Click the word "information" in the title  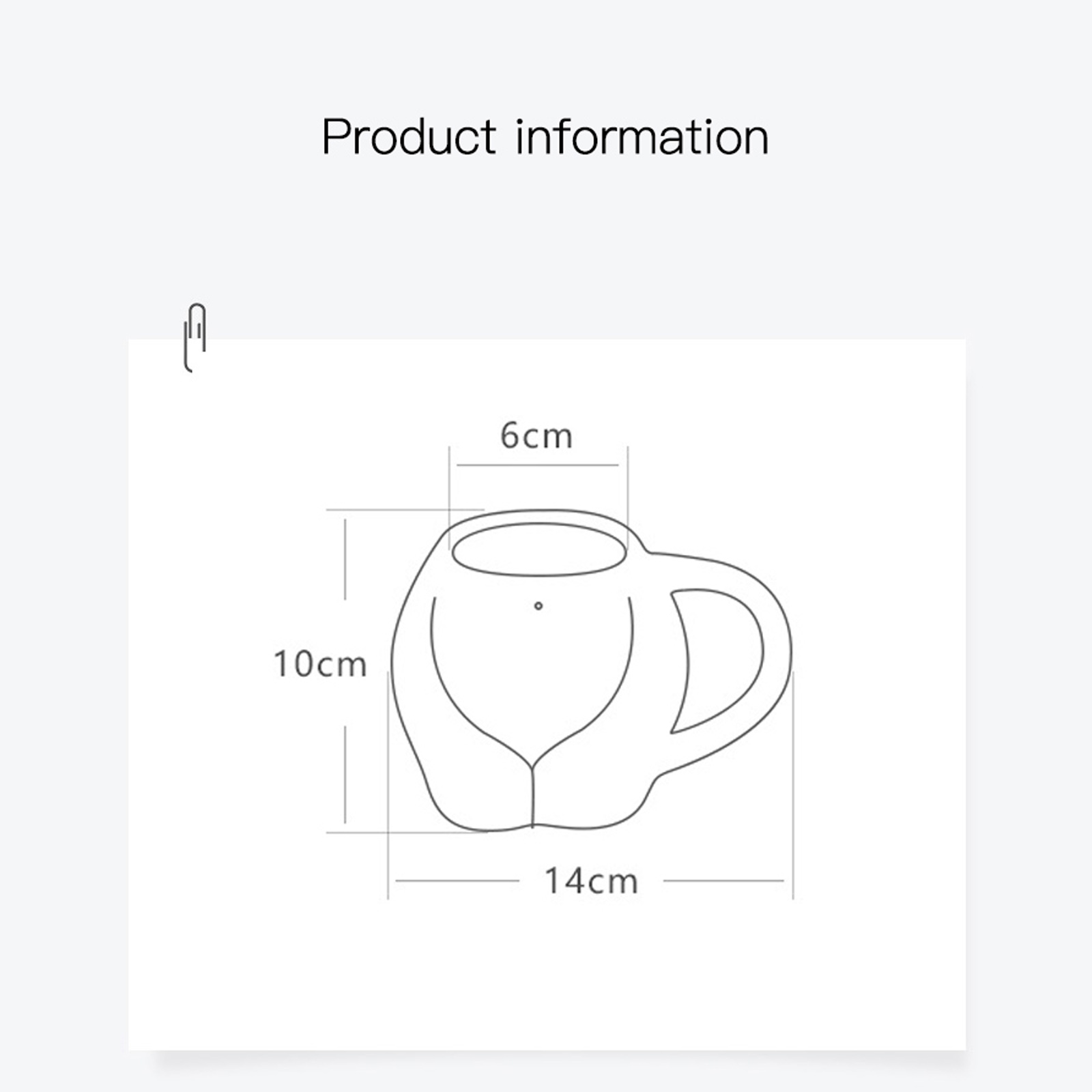click(642, 137)
